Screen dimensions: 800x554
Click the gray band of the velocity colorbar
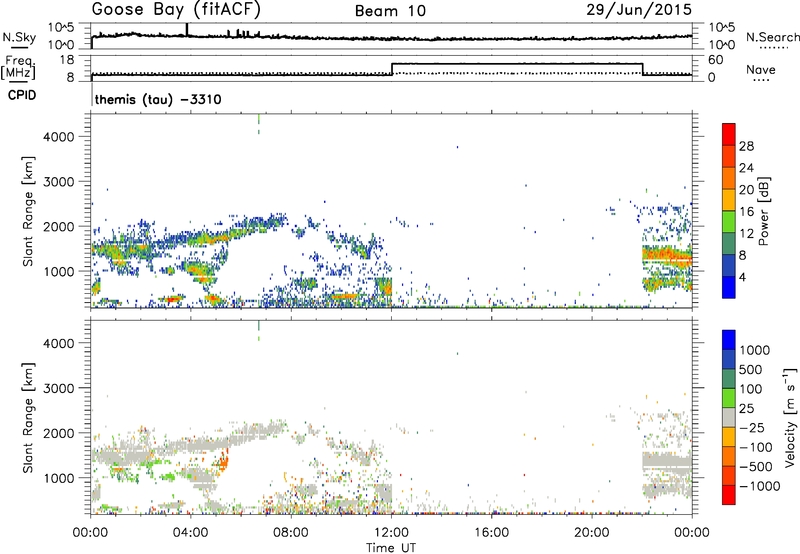point(729,417)
